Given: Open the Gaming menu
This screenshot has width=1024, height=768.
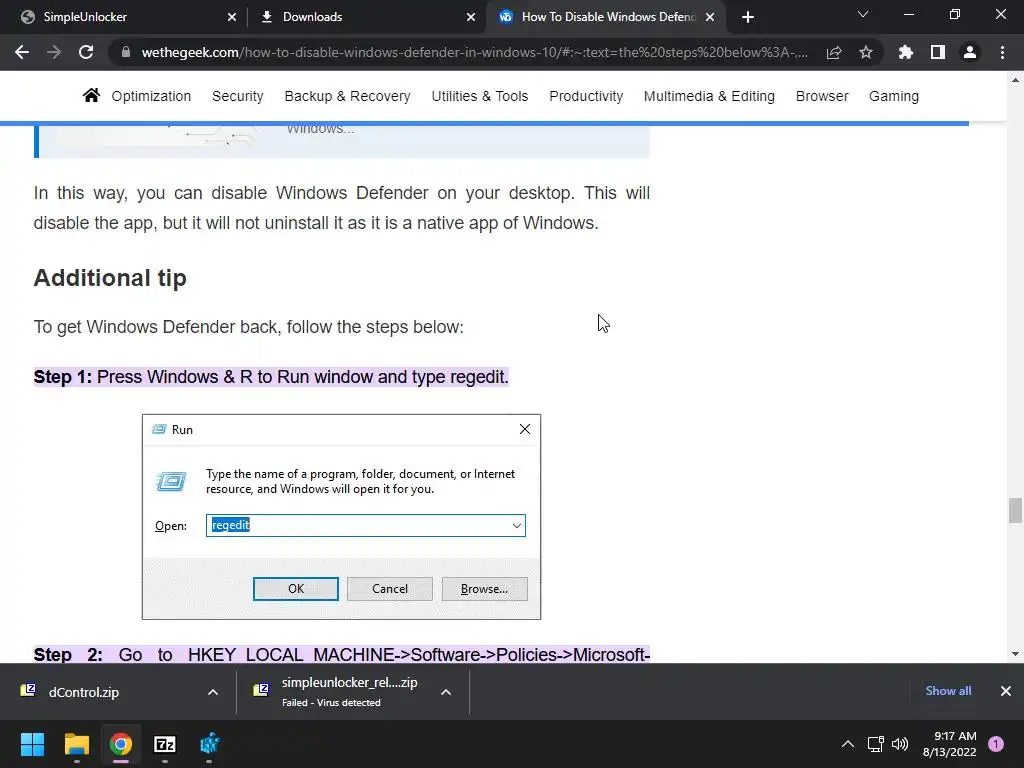Looking at the screenshot, I should coord(893,96).
